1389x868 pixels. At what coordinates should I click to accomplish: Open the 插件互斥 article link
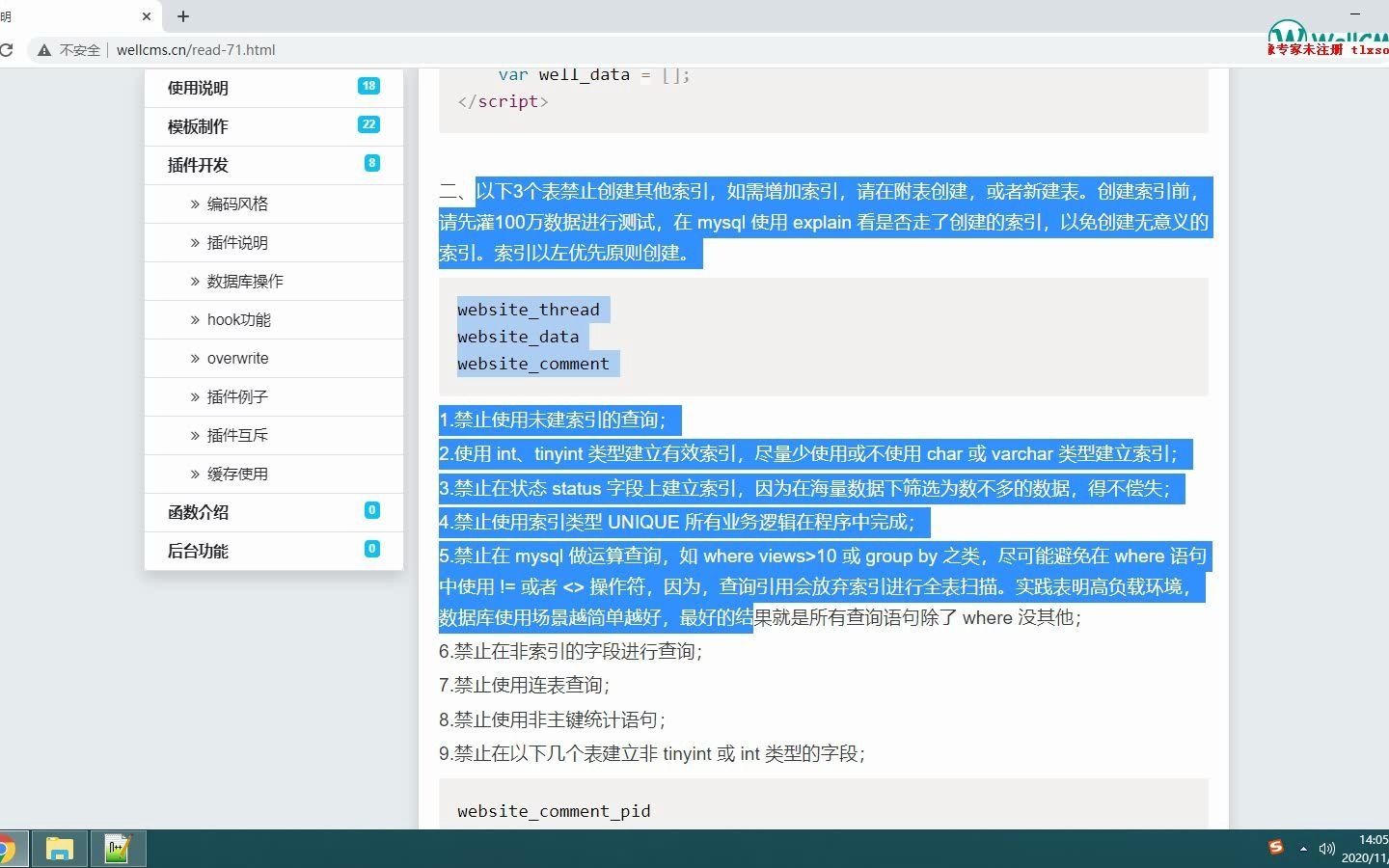point(237,435)
